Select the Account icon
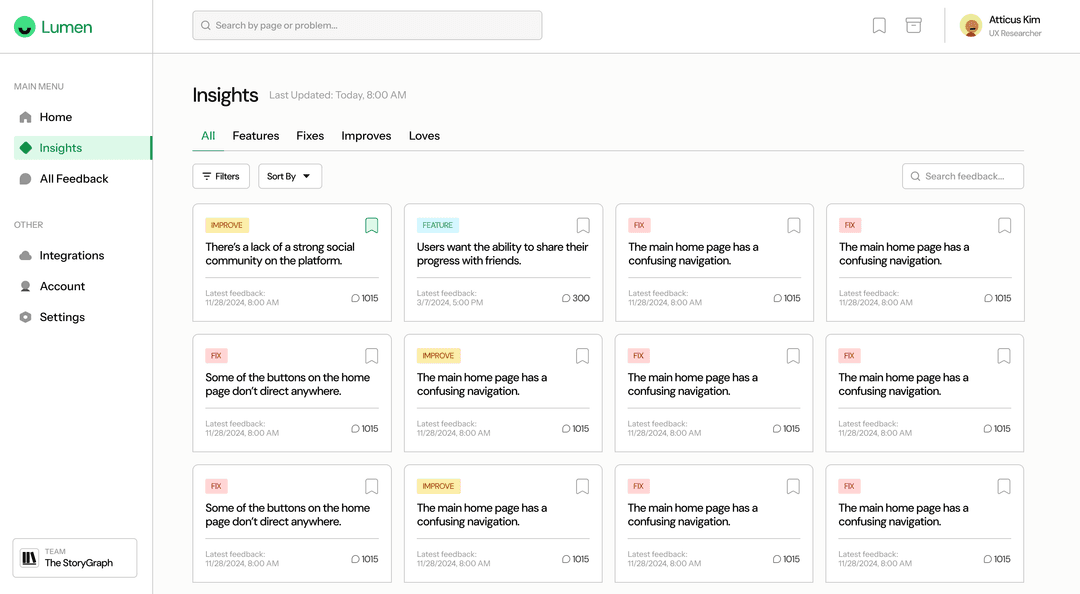Image resolution: width=1080 pixels, height=594 pixels. point(24,286)
